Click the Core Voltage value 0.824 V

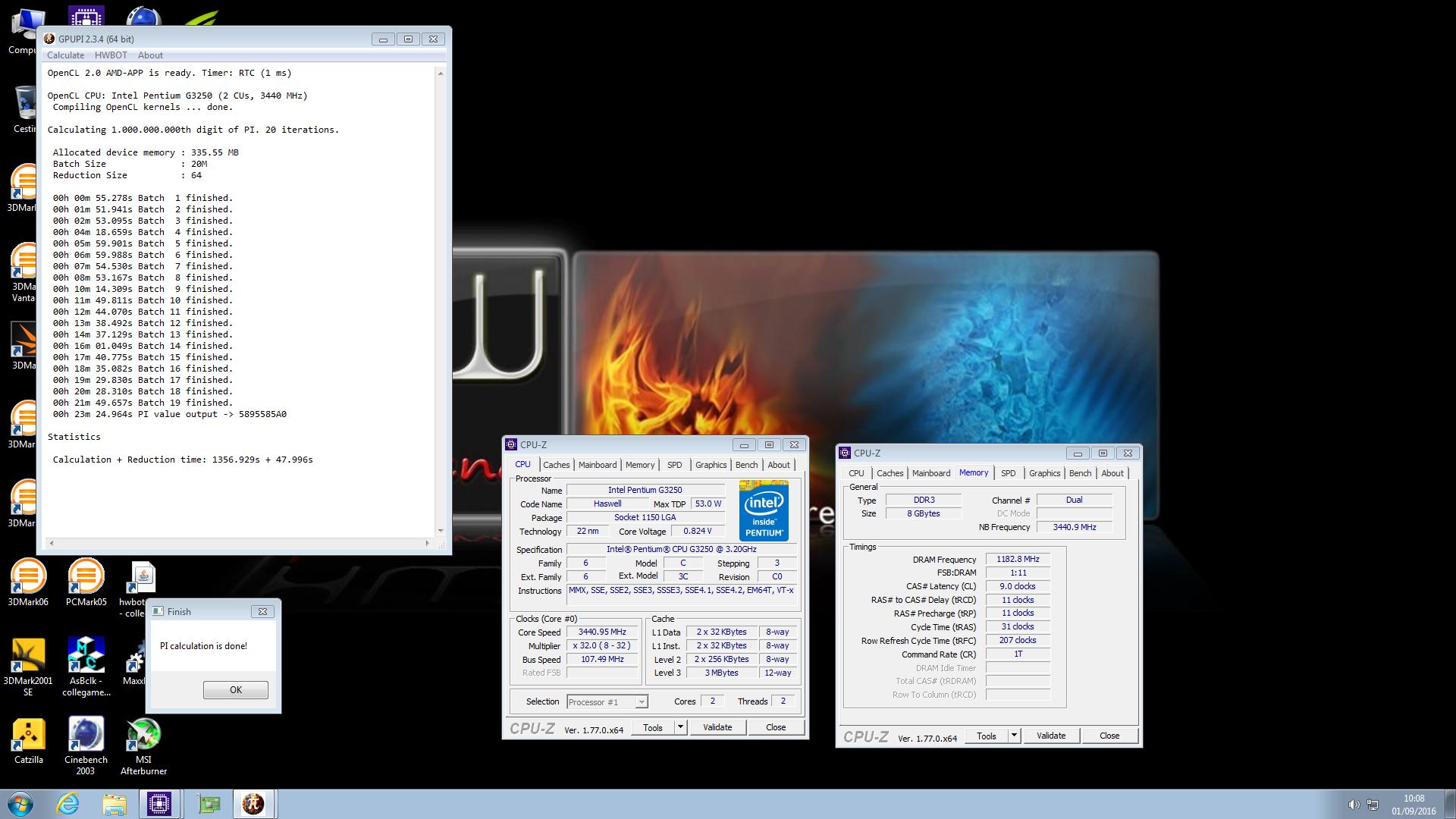[x=698, y=531]
